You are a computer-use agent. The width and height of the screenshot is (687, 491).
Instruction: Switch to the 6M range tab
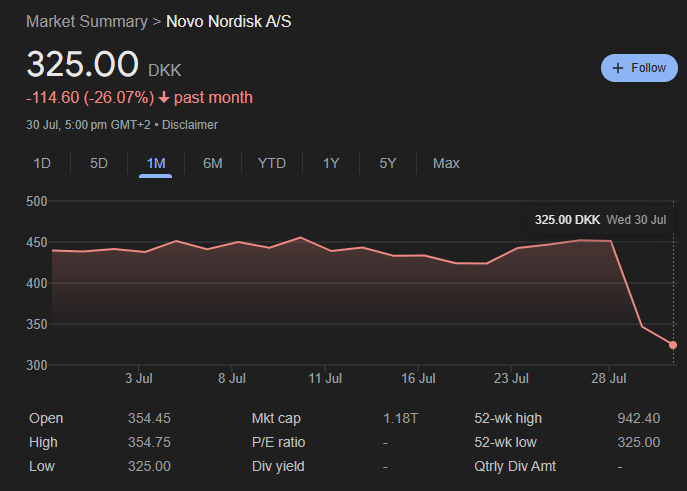tap(212, 163)
